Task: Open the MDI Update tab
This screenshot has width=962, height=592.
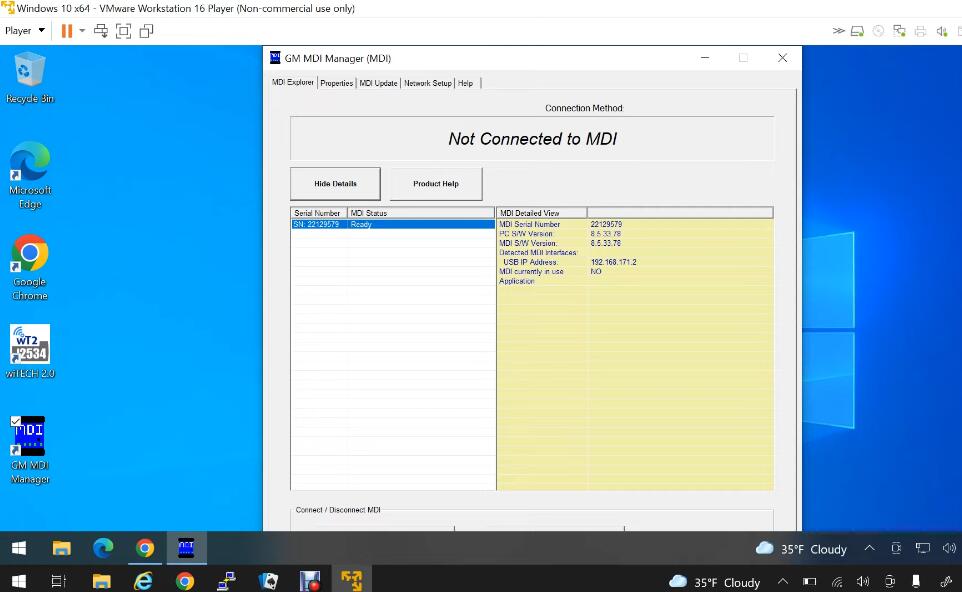Action: [378, 83]
